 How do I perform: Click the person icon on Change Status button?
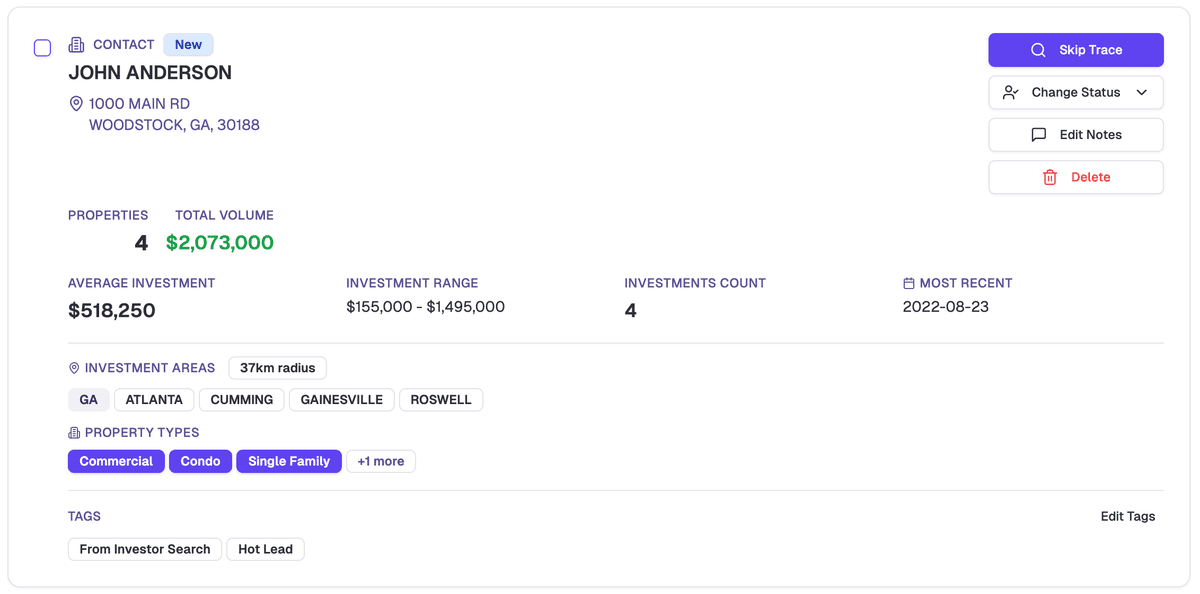pos(1009,92)
